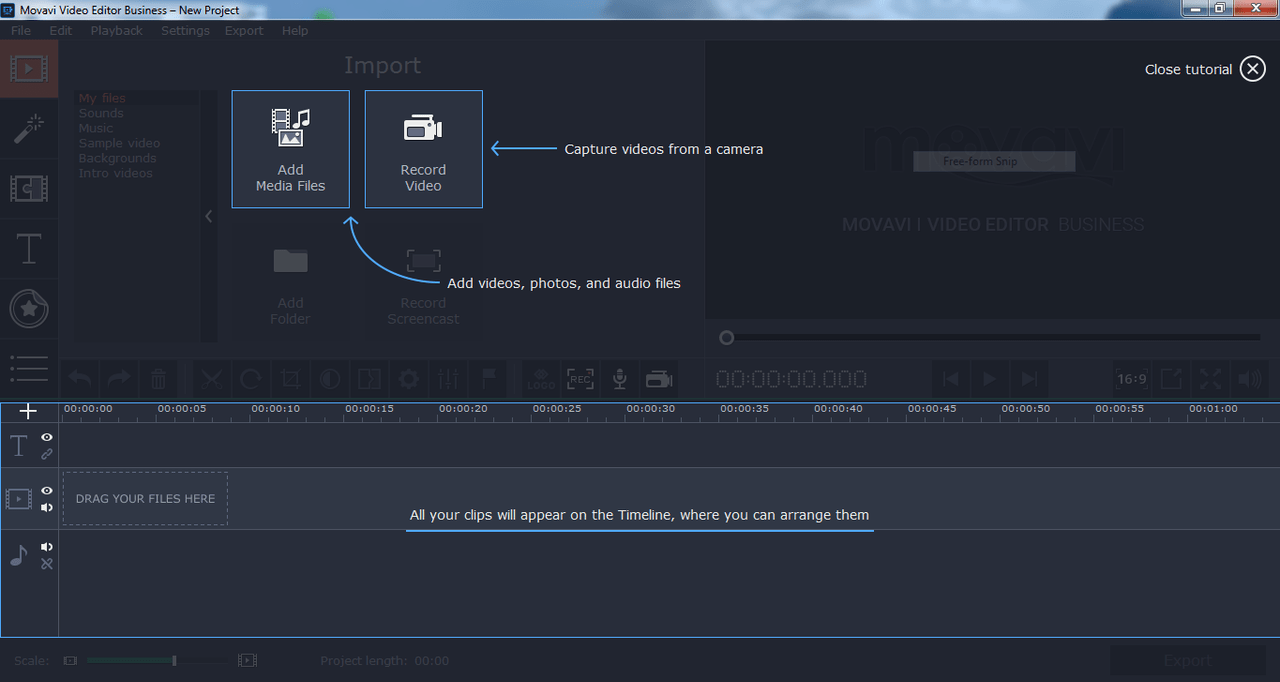Mute the audio track speaker
Screen dimensions: 1280x682
pos(47,547)
